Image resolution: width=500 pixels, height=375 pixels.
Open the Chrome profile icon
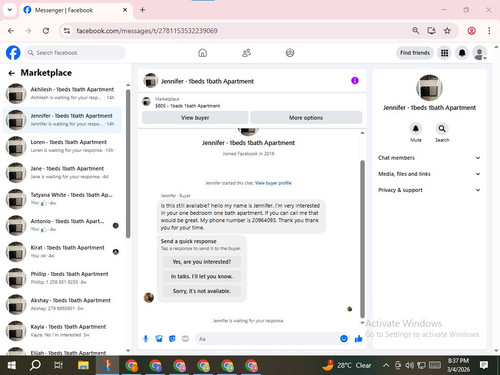pyautogui.click(x=472, y=31)
